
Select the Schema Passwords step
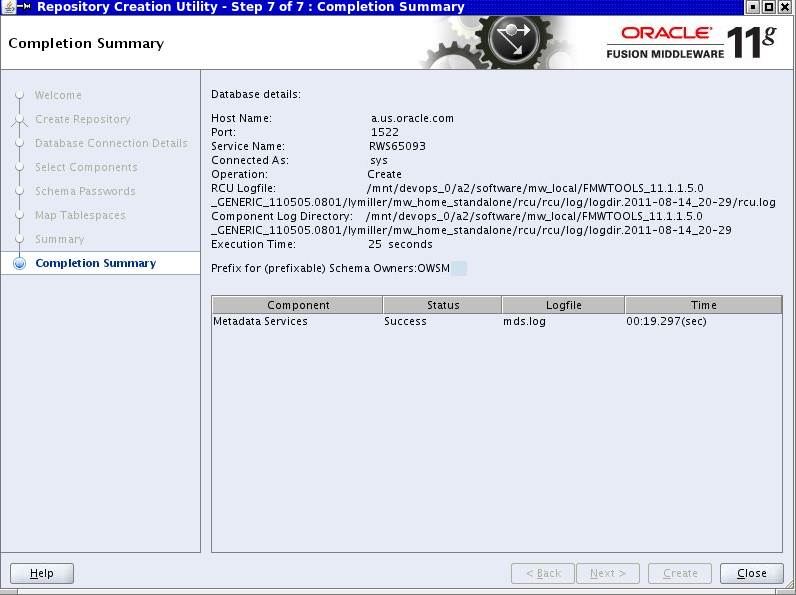(85, 191)
